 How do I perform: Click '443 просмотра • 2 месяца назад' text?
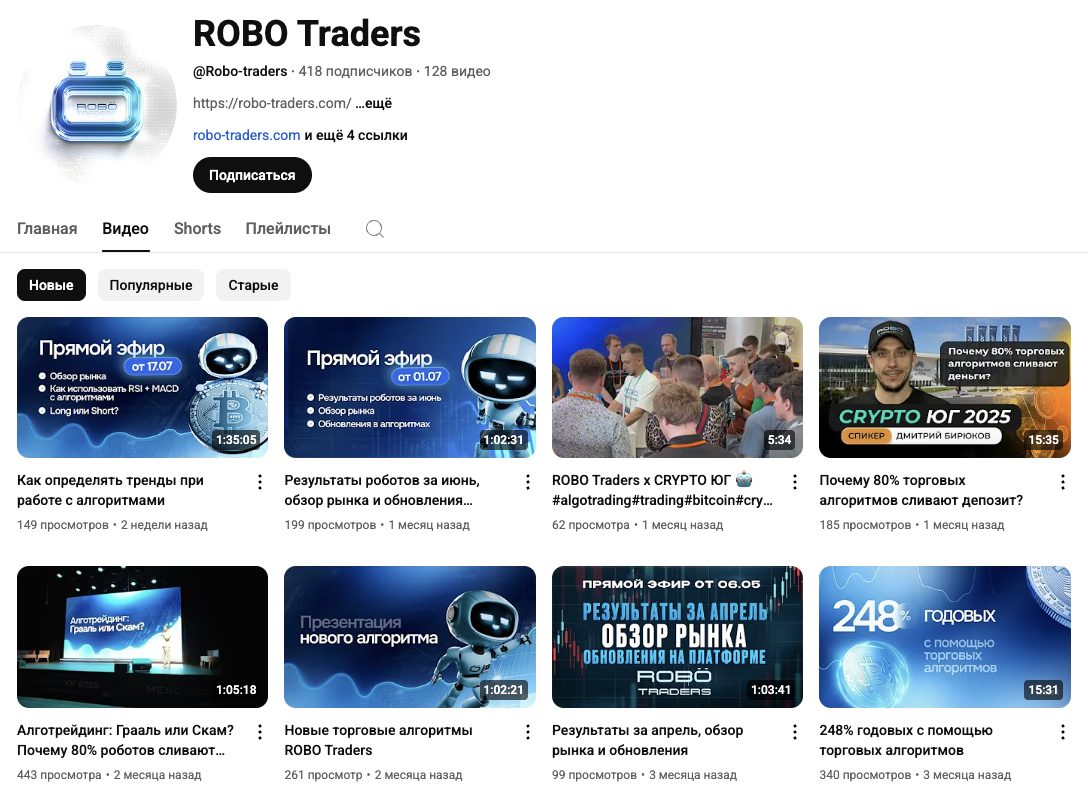pyautogui.click(x=109, y=775)
